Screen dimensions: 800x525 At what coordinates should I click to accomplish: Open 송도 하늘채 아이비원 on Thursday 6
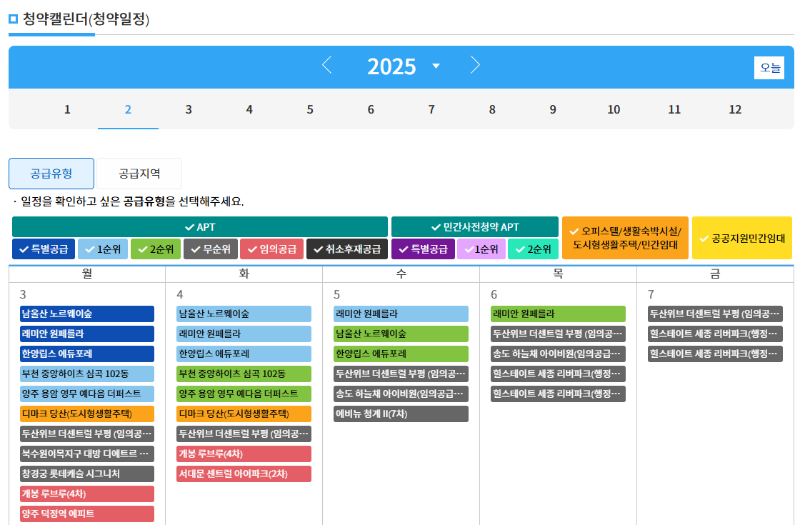click(x=558, y=354)
